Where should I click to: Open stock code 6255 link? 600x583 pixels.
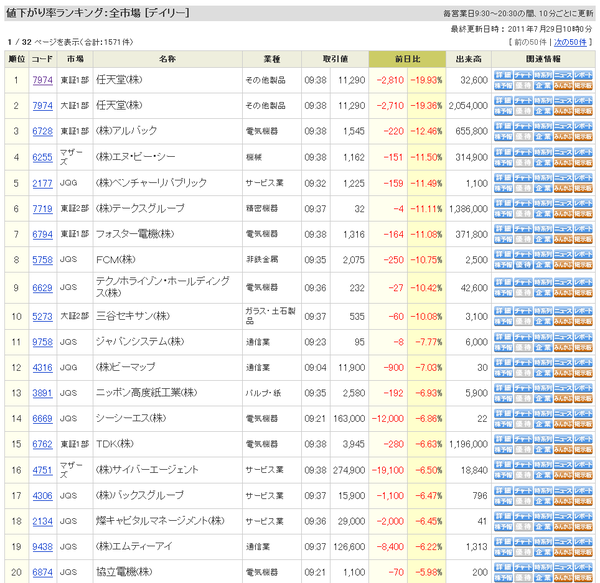[x=42, y=157]
